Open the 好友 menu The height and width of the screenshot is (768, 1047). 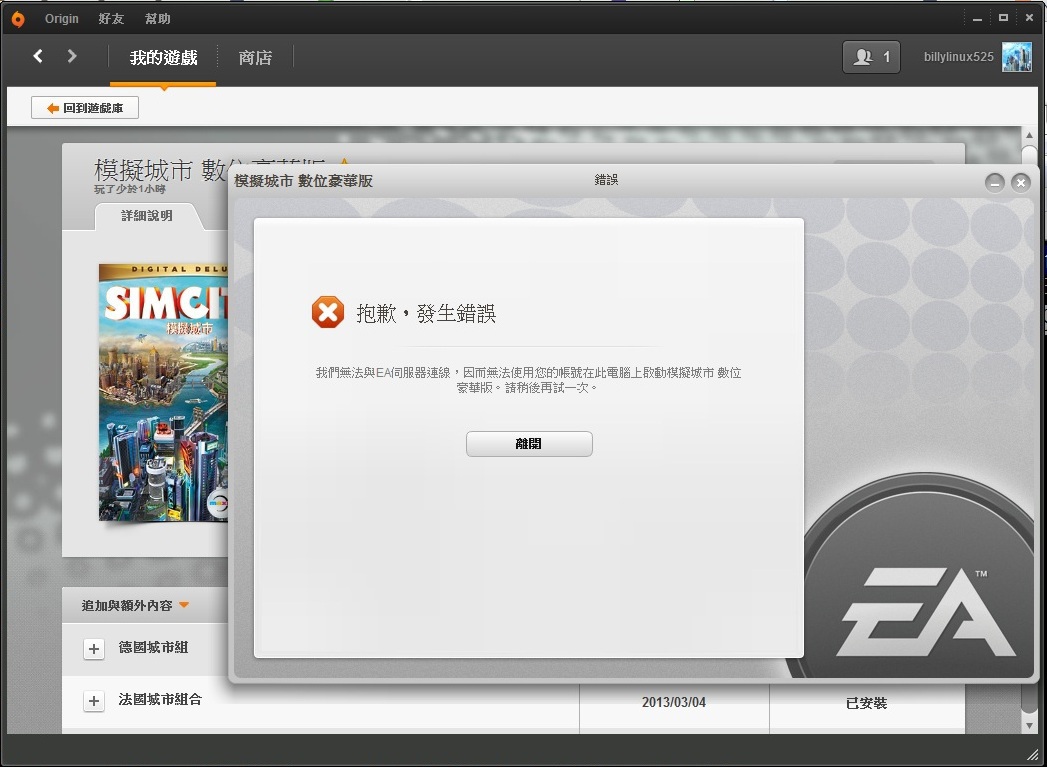[112, 19]
